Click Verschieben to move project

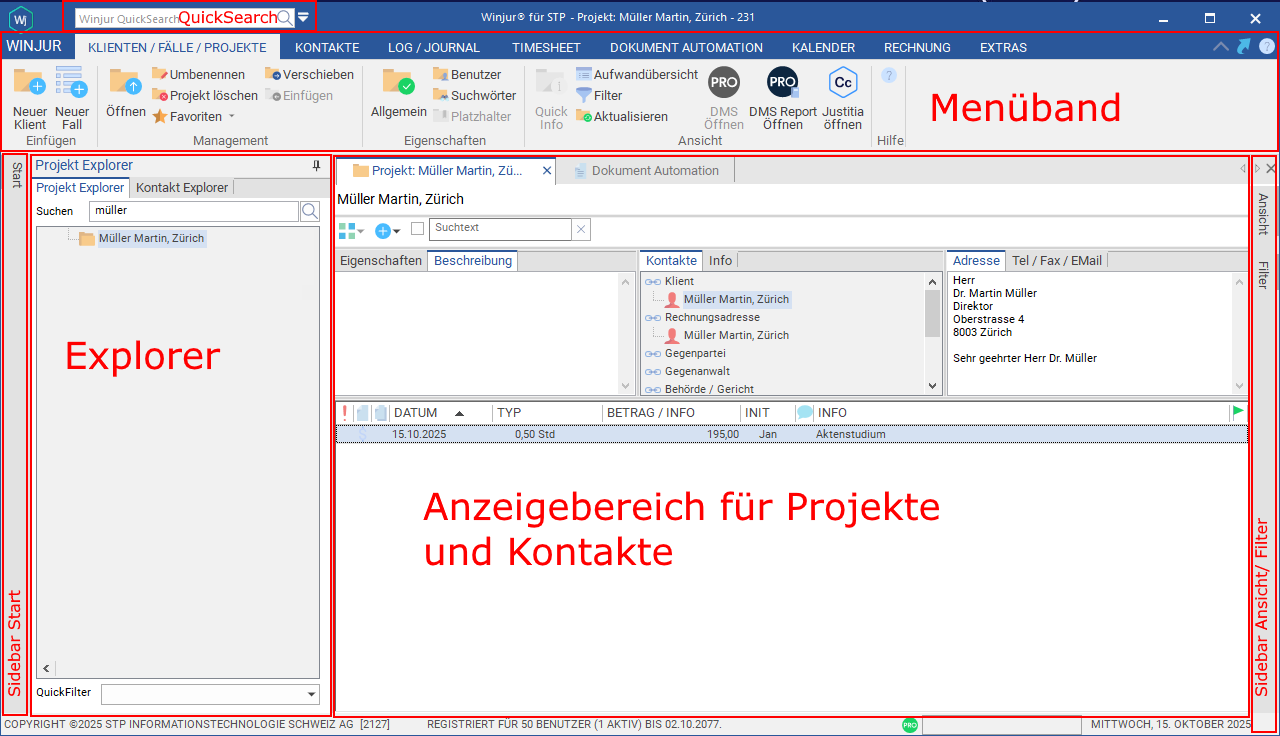[x=309, y=74]
